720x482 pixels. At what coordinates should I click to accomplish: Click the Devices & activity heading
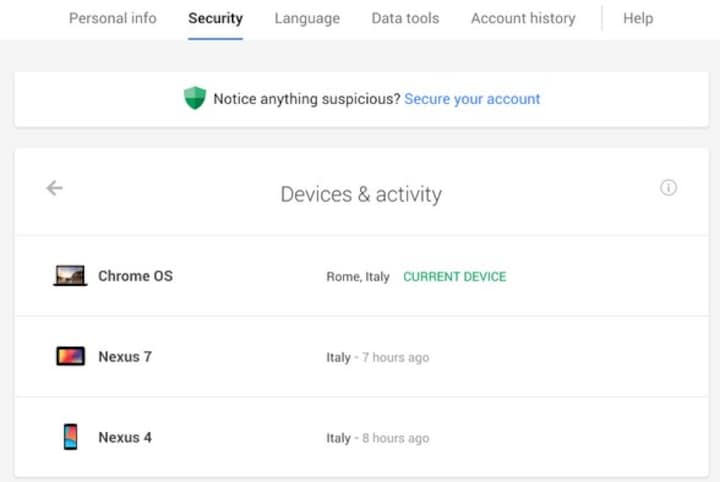361,194
